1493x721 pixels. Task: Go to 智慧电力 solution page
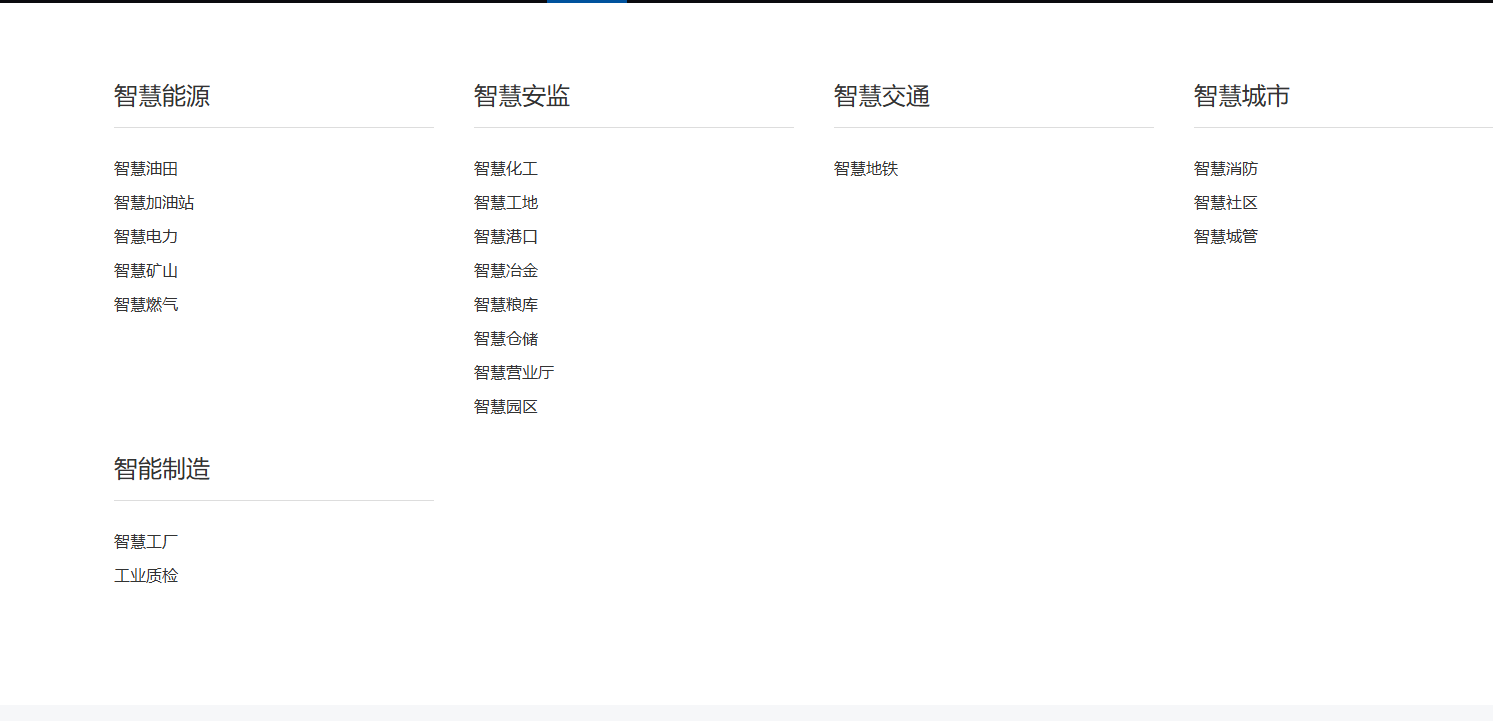(x=146, y=237)
